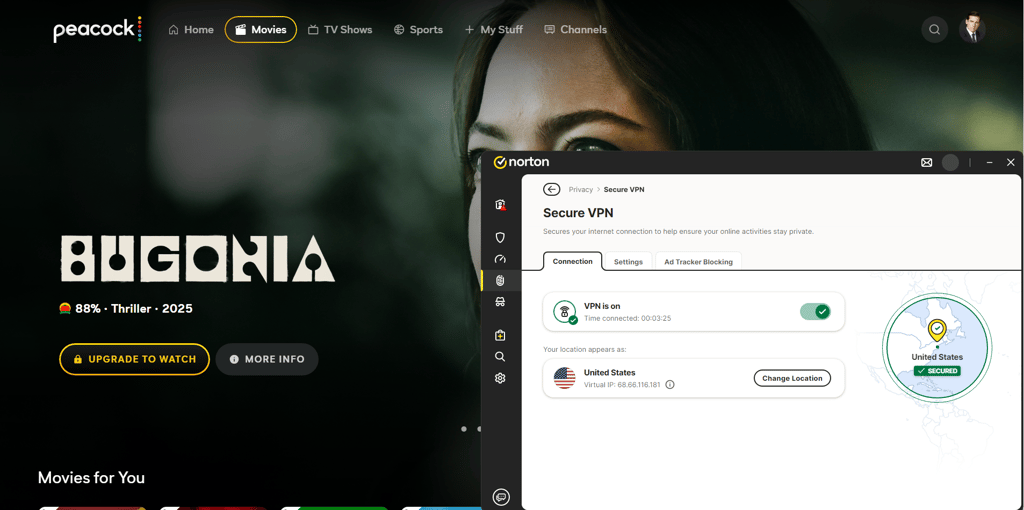This screenshot has width=1024, height=510.
Task: Open the first-aid kit icon in Norton sidebar
Action: [x=500, y=336]
